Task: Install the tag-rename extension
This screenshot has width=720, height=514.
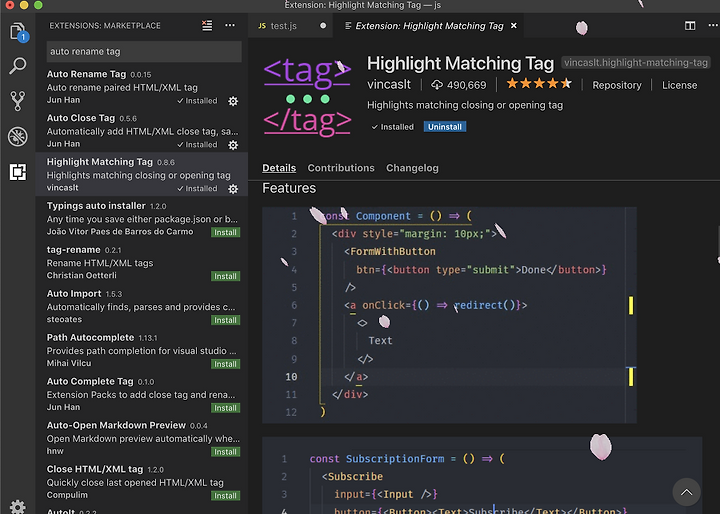Action: click(x=225, y=276)
